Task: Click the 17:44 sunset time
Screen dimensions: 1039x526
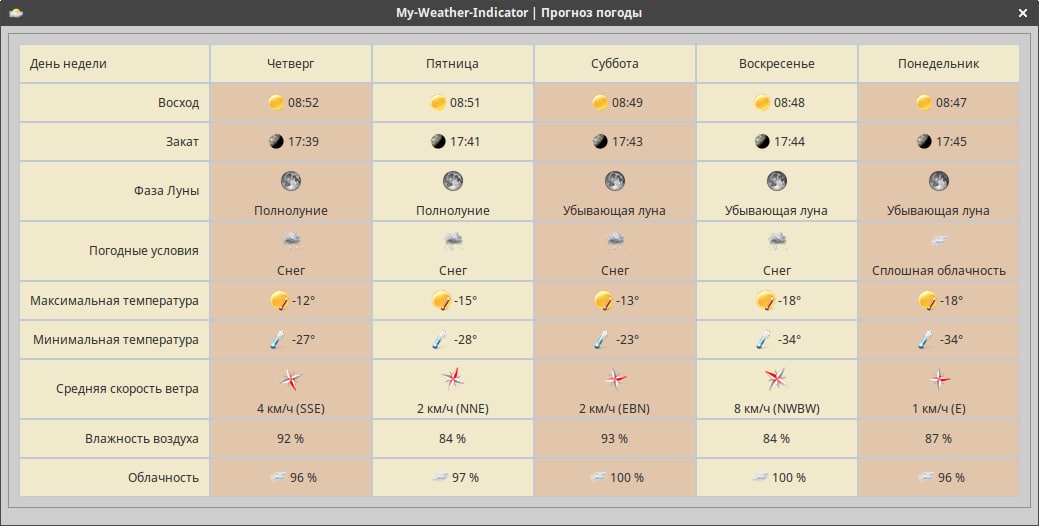Action: 789,142
